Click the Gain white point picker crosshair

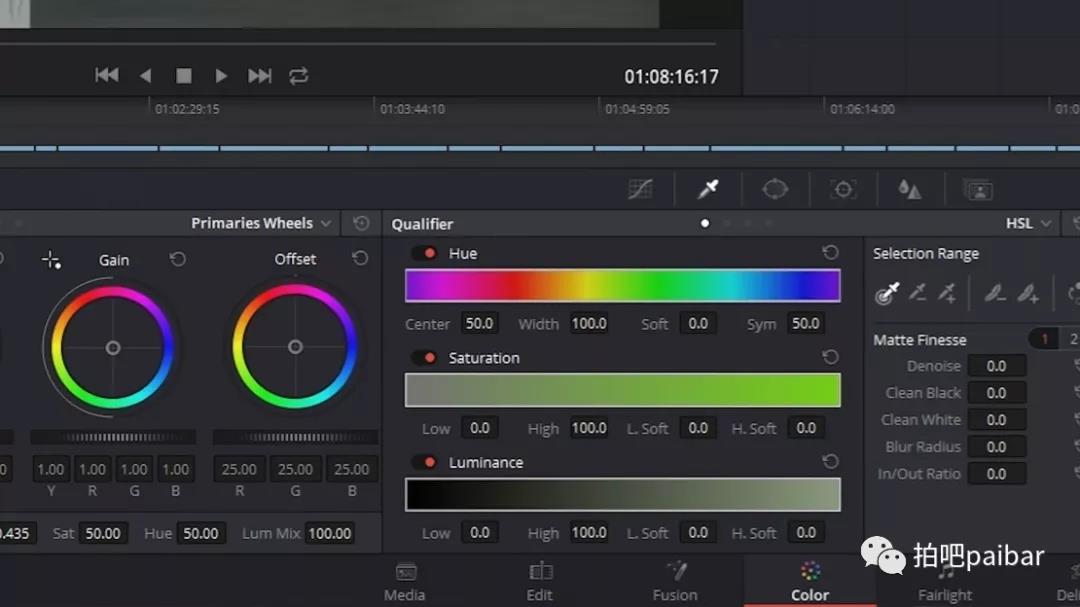coord(51,260)
